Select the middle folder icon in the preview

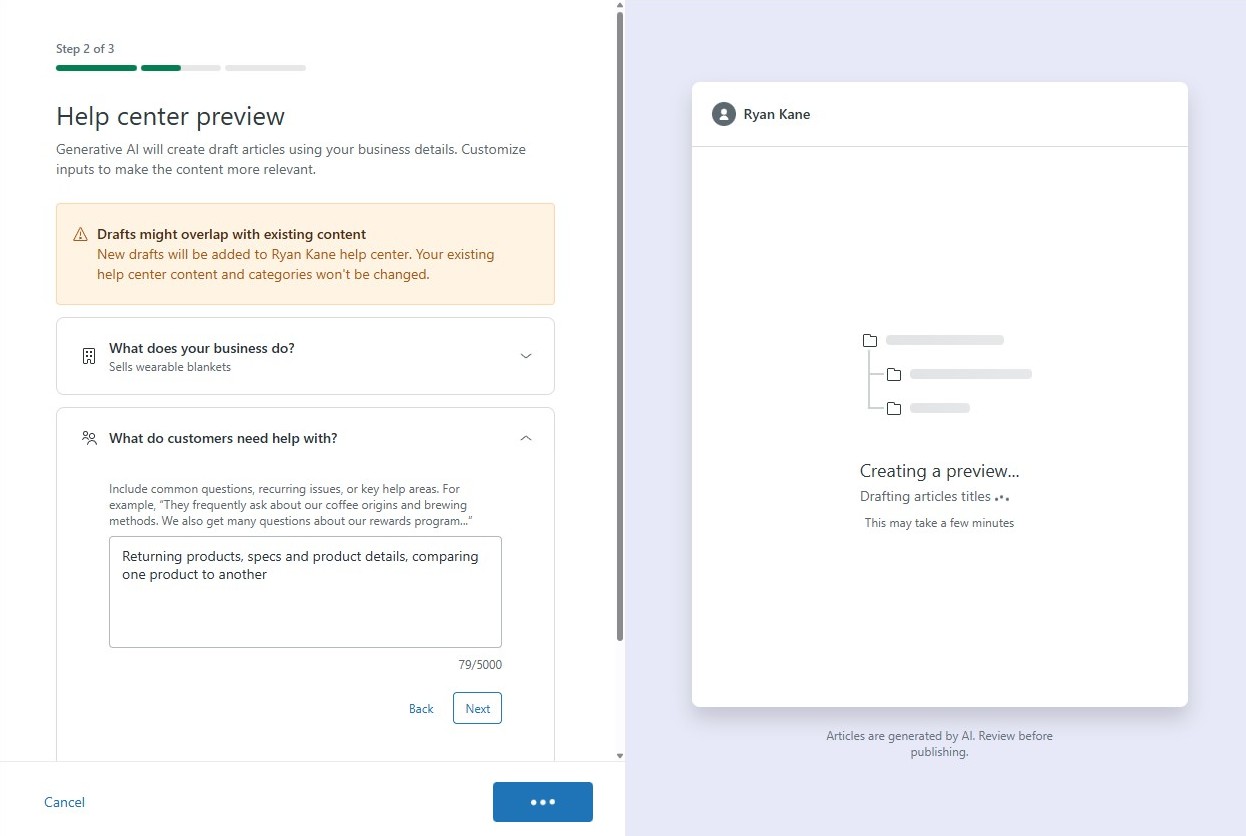click(x=893, y=374)
